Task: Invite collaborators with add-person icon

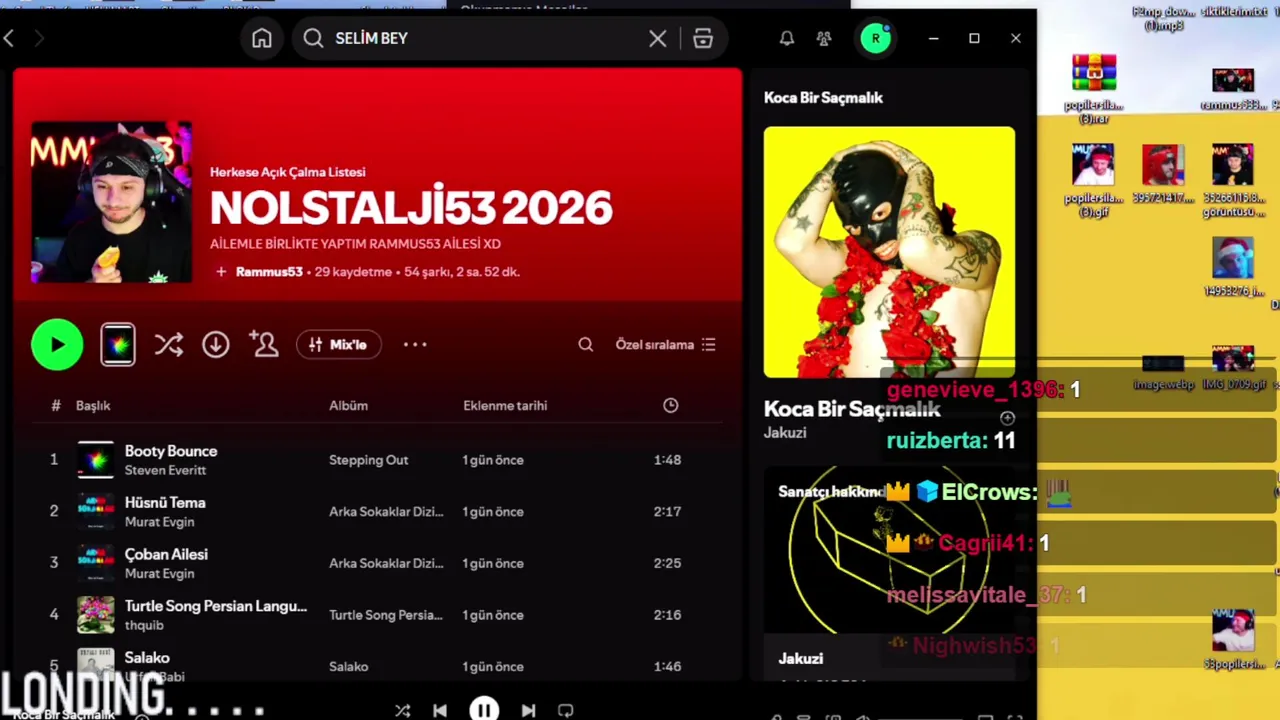Action: pyautogui.click(x=264, y=345)
